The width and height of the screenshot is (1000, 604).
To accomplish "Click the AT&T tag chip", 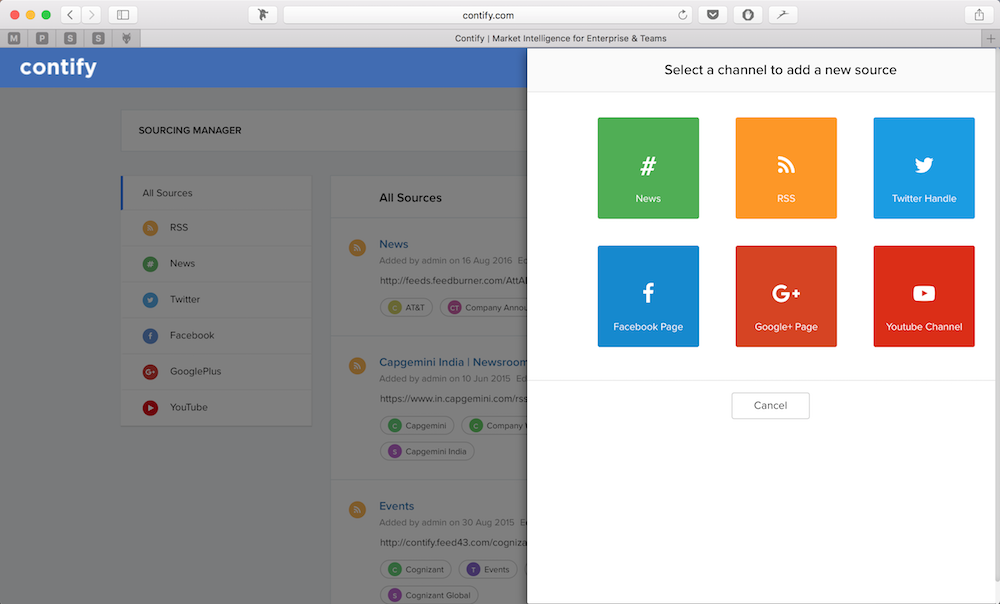I will [x=407, y=308].
